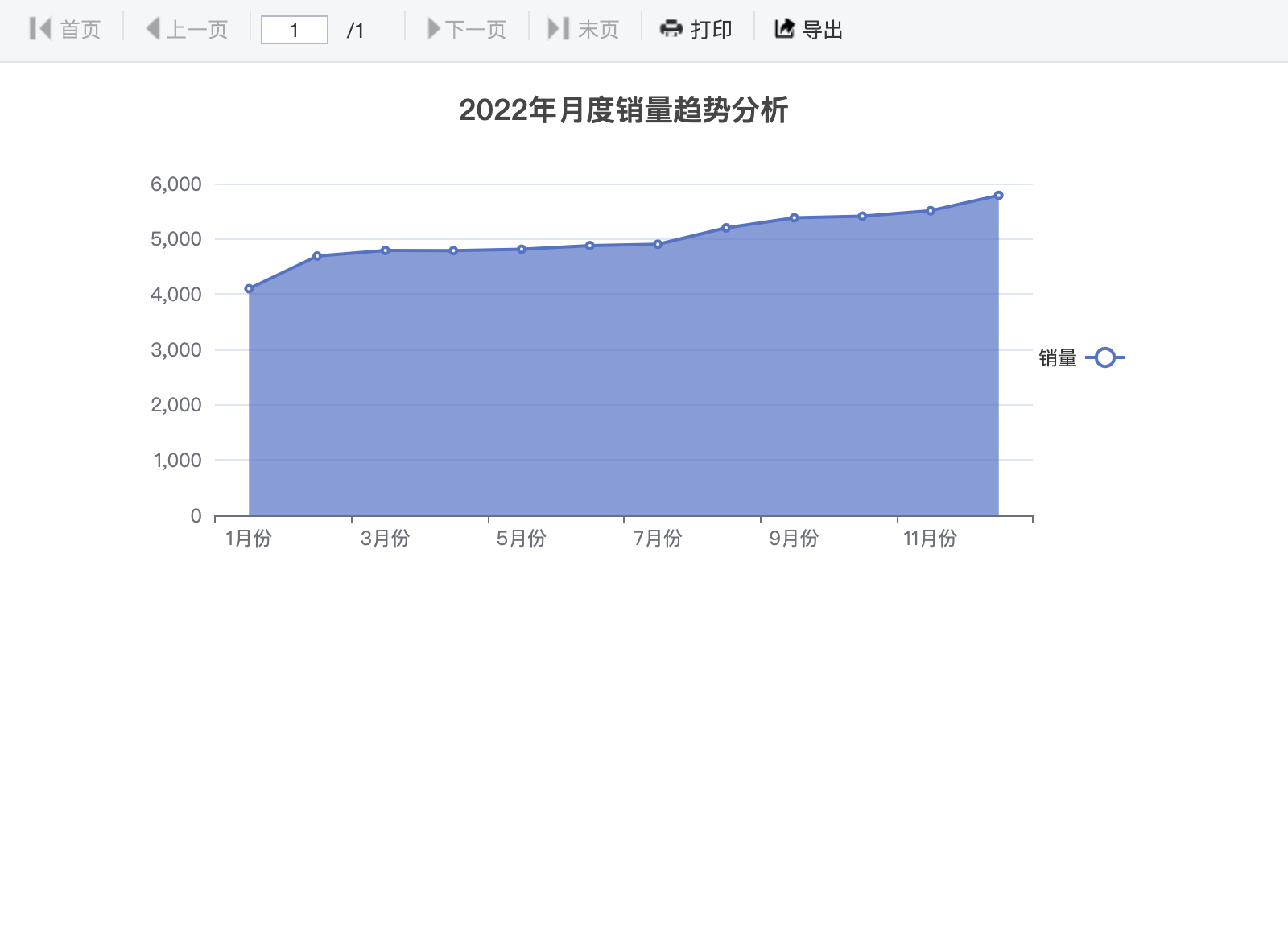Go to 首页 first page

(x=65, y=29)
